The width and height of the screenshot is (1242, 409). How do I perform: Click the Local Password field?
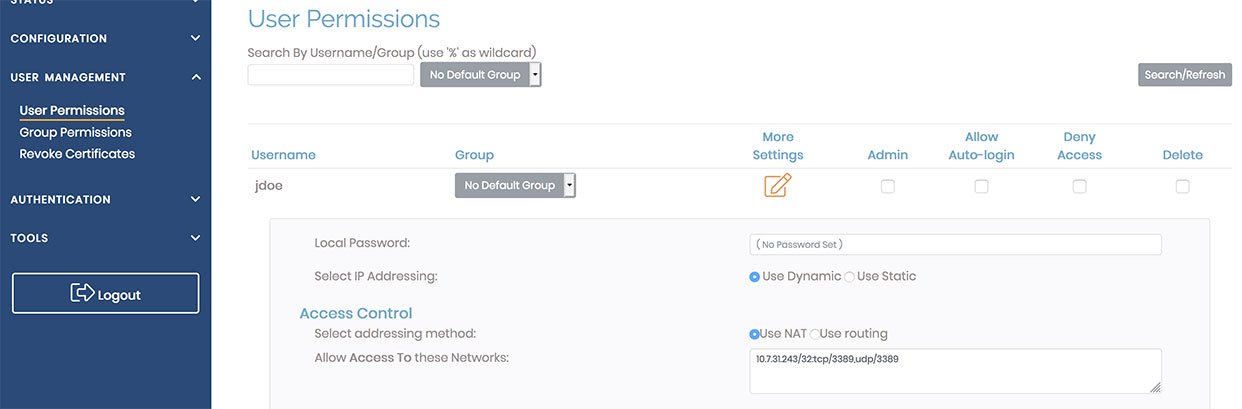955,244
